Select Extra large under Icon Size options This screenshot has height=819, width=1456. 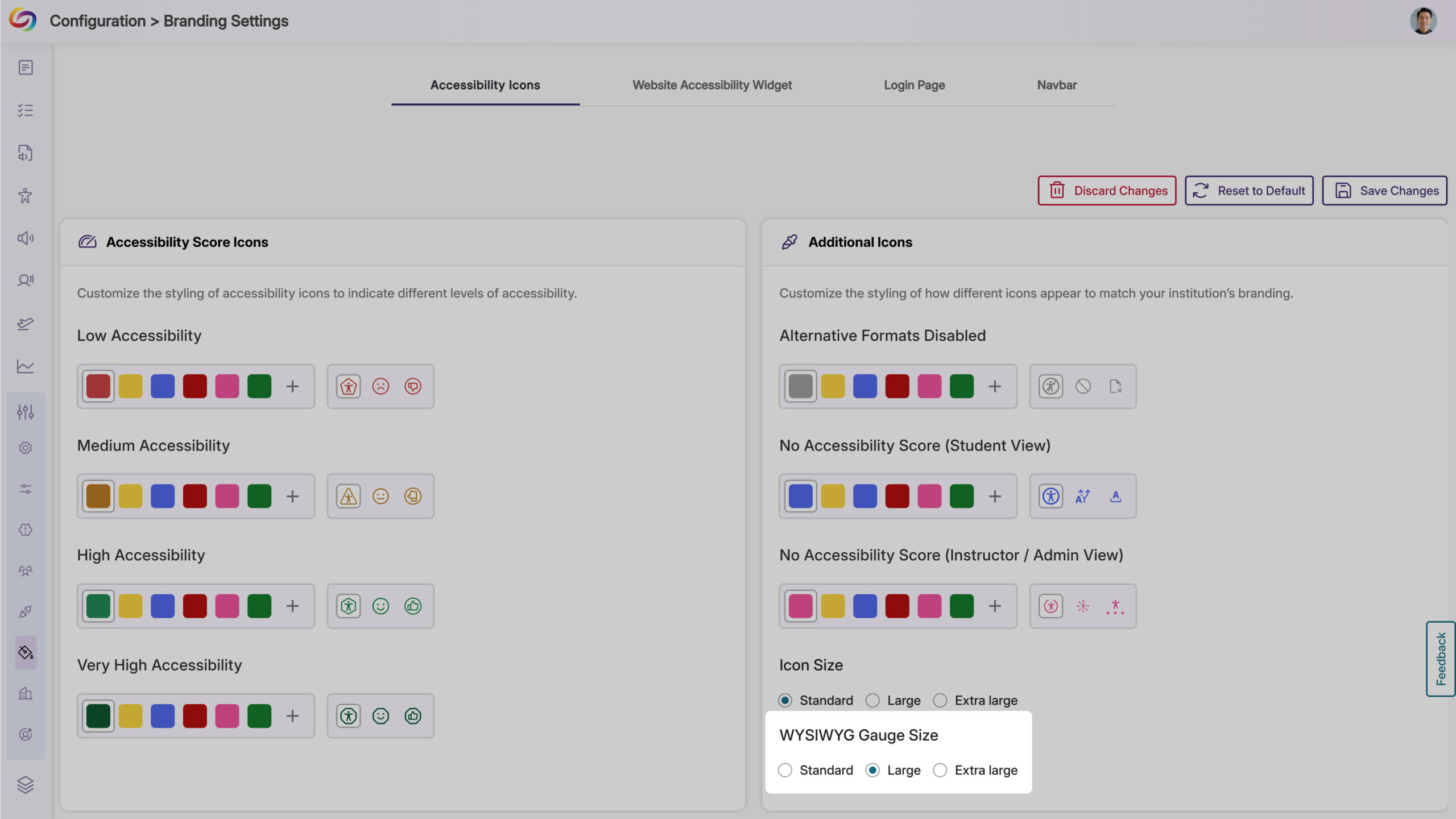click(x=940, y=700)
